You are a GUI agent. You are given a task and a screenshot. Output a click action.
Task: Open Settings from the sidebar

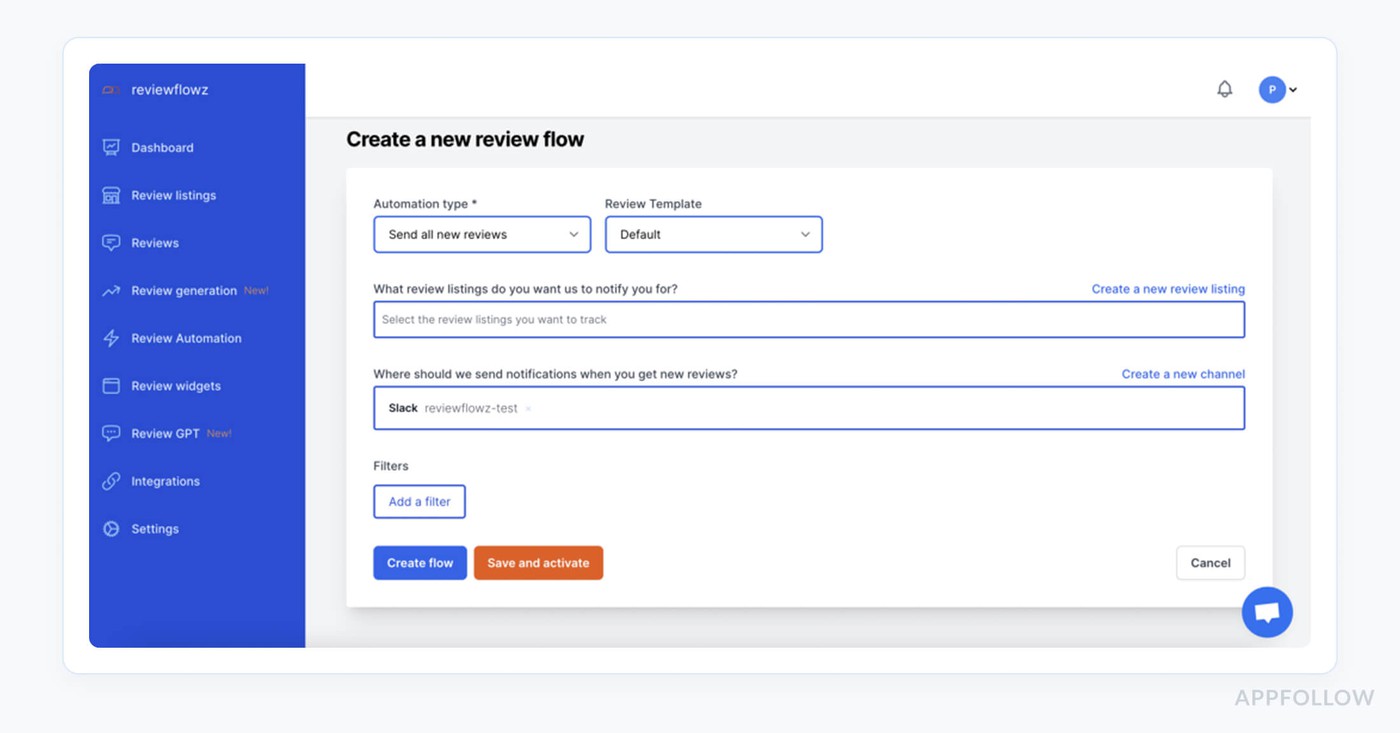[x=112, y=529]
